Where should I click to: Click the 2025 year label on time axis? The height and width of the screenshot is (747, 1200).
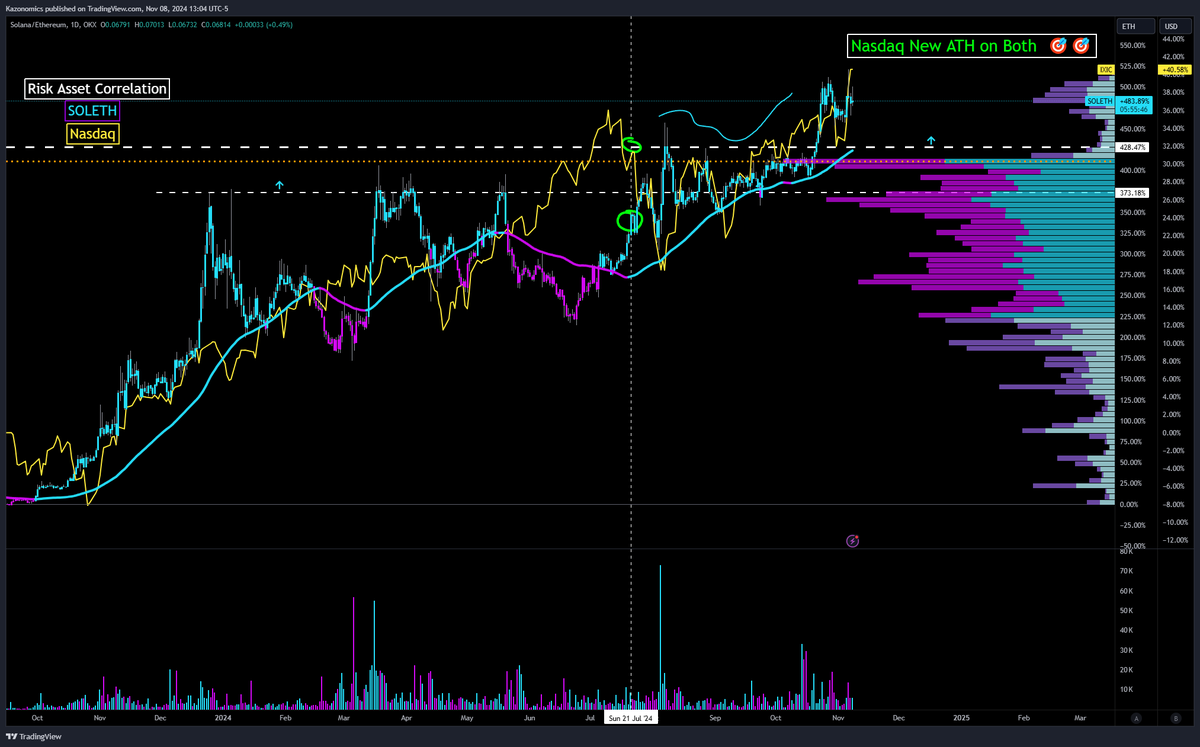coord(961,718)
